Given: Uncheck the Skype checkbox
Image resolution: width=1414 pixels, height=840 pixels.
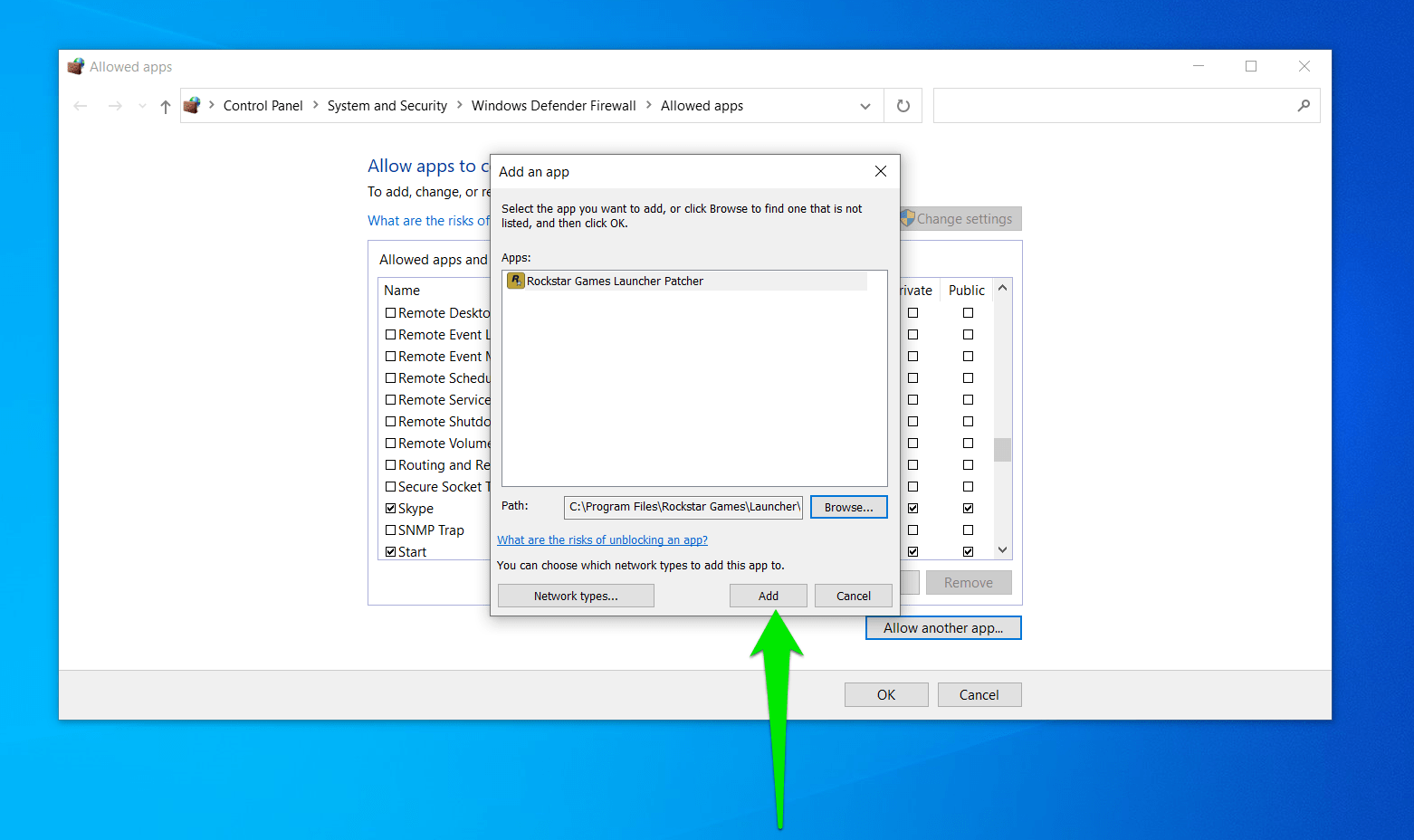Looking at the screenshot, I should tap(391, 509).
